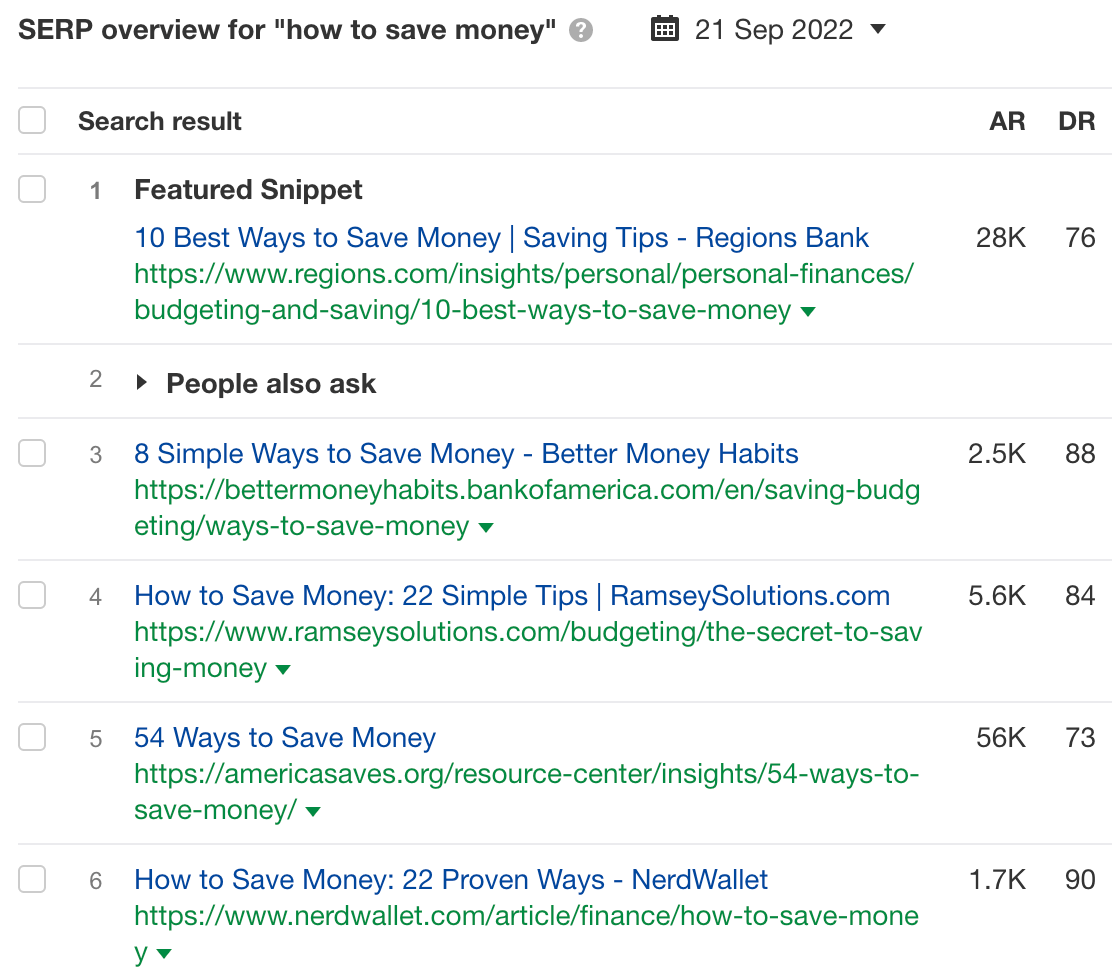This screenshot has width=1112, height=974.
Task: Open the caret next to the ramseysolutions.com URL
Action: (x=283, y=670)
